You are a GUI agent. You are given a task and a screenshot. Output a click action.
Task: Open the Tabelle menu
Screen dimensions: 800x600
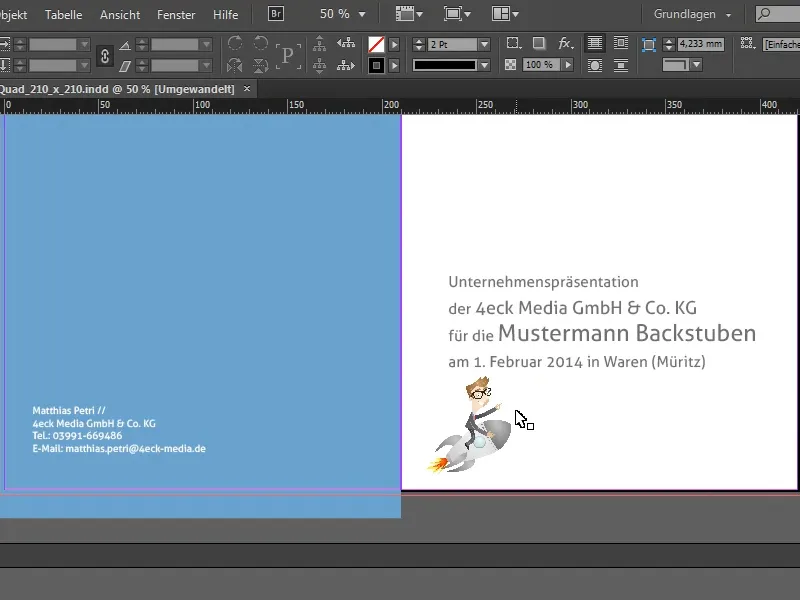click(x=63, y=15)
